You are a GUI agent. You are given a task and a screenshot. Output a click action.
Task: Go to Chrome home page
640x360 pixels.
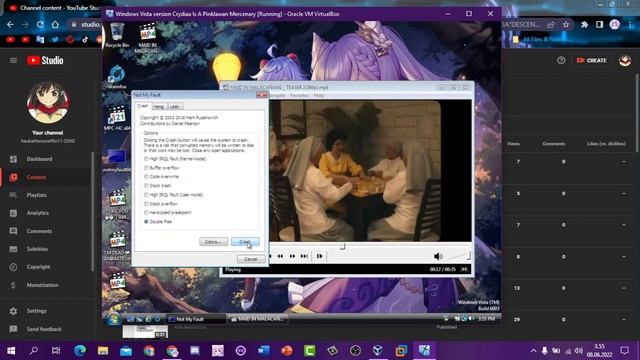coord(55,25)
